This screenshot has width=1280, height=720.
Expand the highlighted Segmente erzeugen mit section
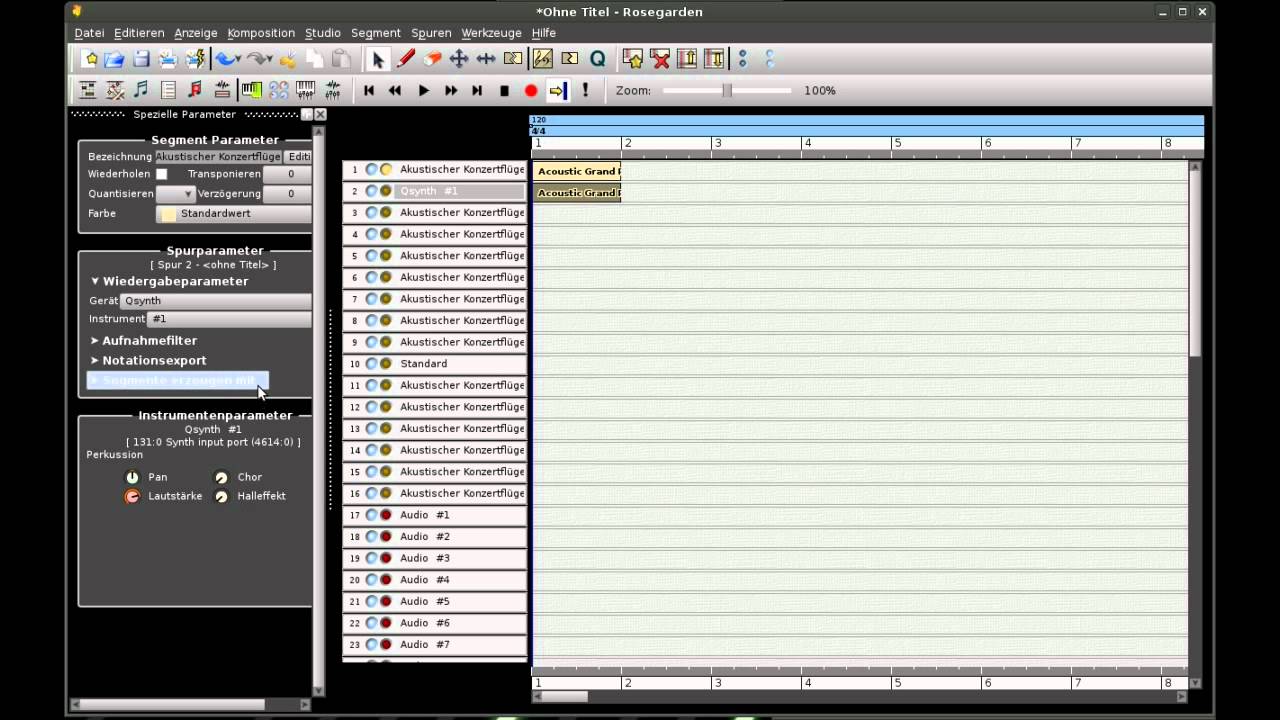(x=177, y=380)
